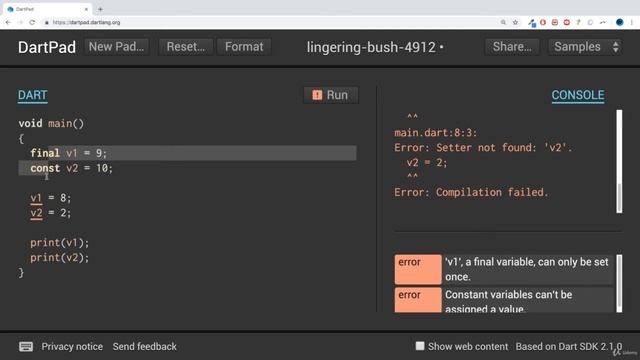Click the 'void main()' code line
This screenshot has height=360, width=640.
(51, 123)
